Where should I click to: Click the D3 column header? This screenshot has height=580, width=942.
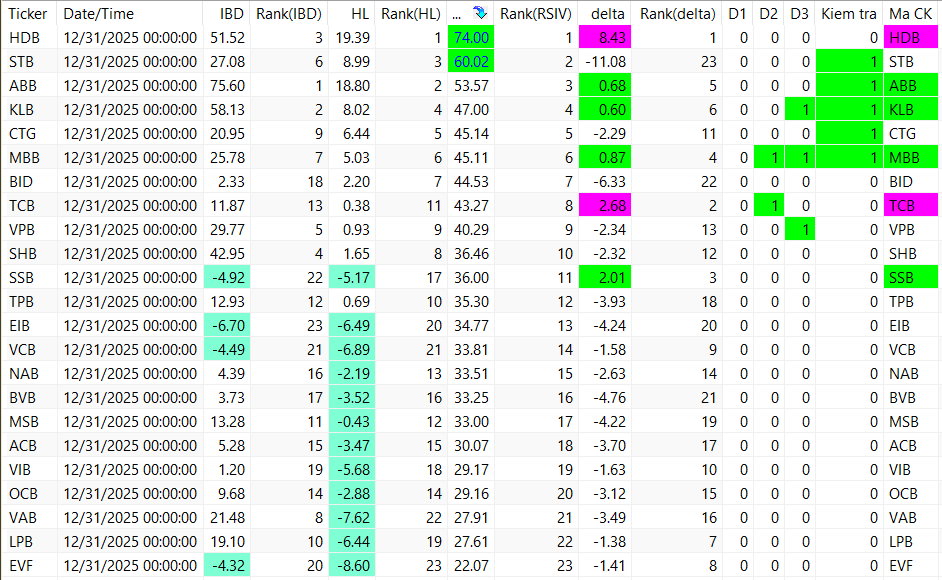[x=800, y=13]
